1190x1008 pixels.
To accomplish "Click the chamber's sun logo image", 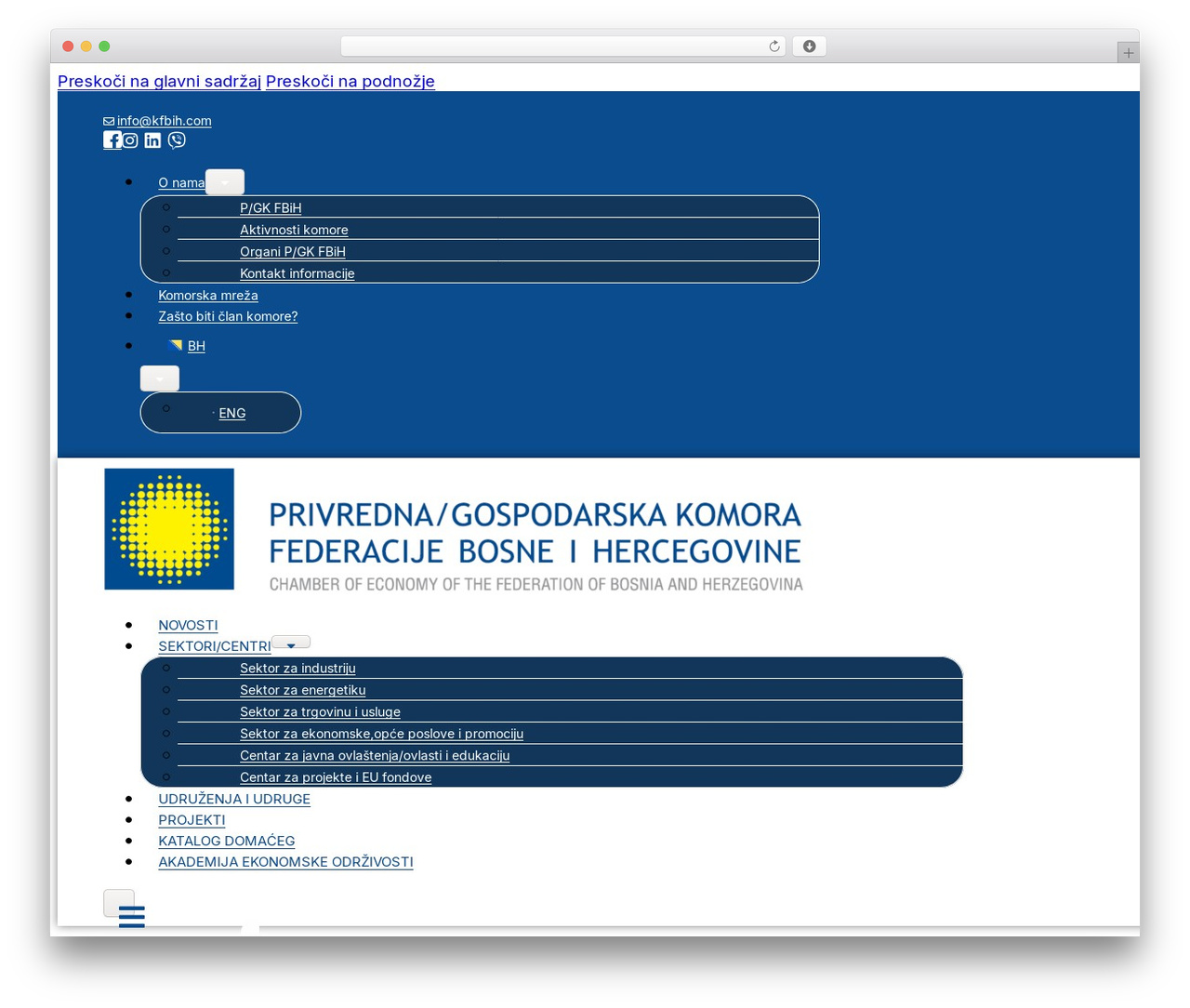I will point(169,529).
